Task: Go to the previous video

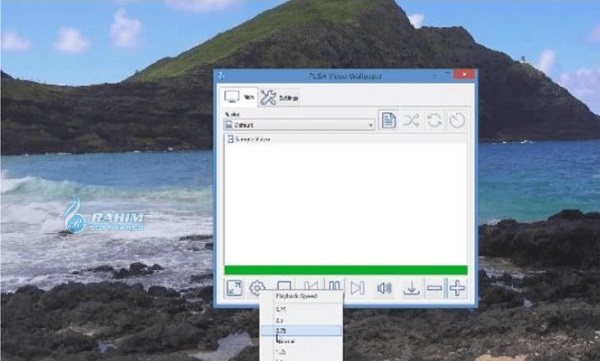Action: [x=310, y=285]
